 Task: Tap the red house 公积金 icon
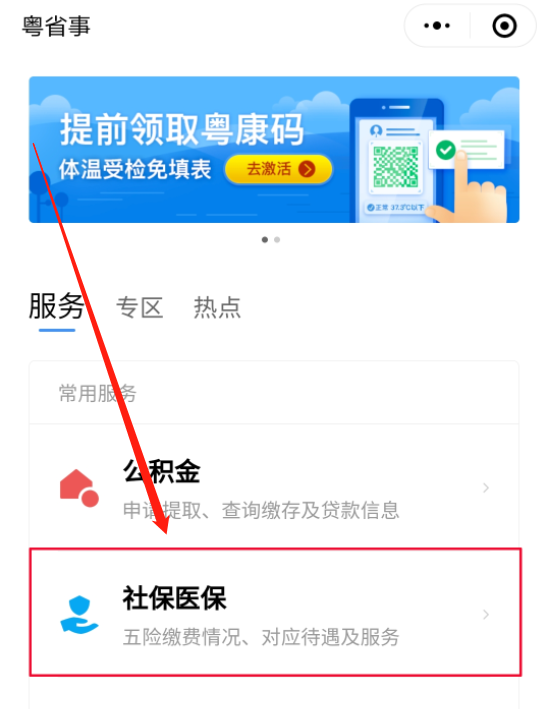pos(79,488)
